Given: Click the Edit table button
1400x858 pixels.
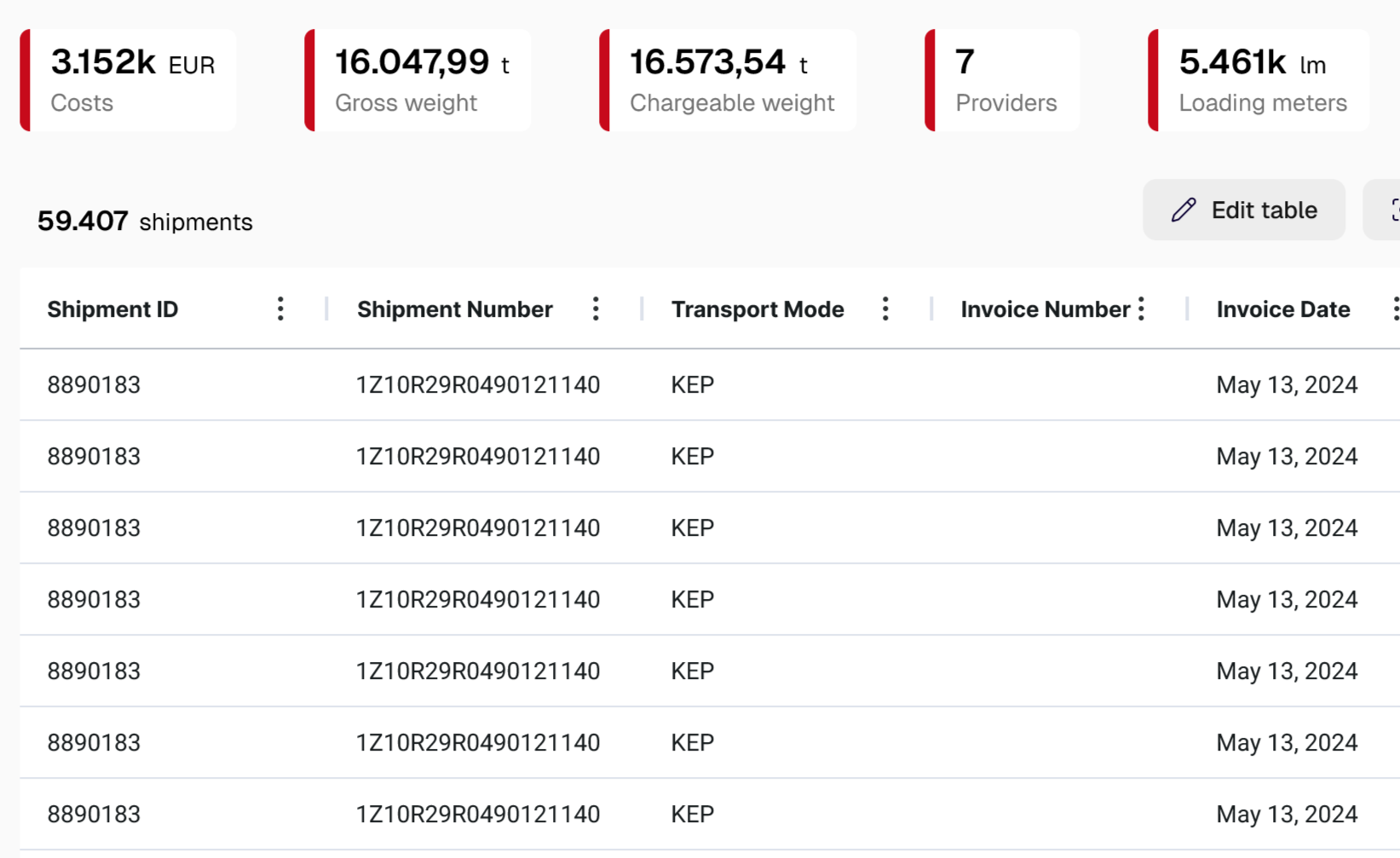Looking at the screenshot, I should tap(1244, 210).
